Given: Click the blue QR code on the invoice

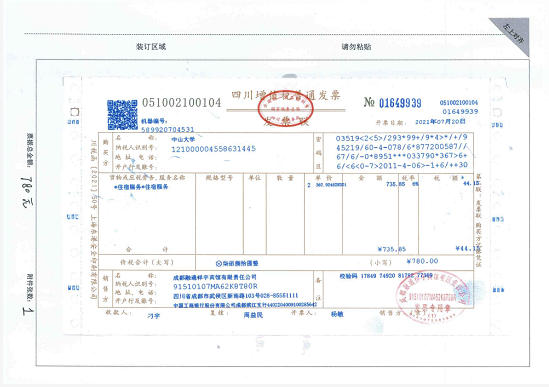Looking at the screenshot, I should 122,115.
